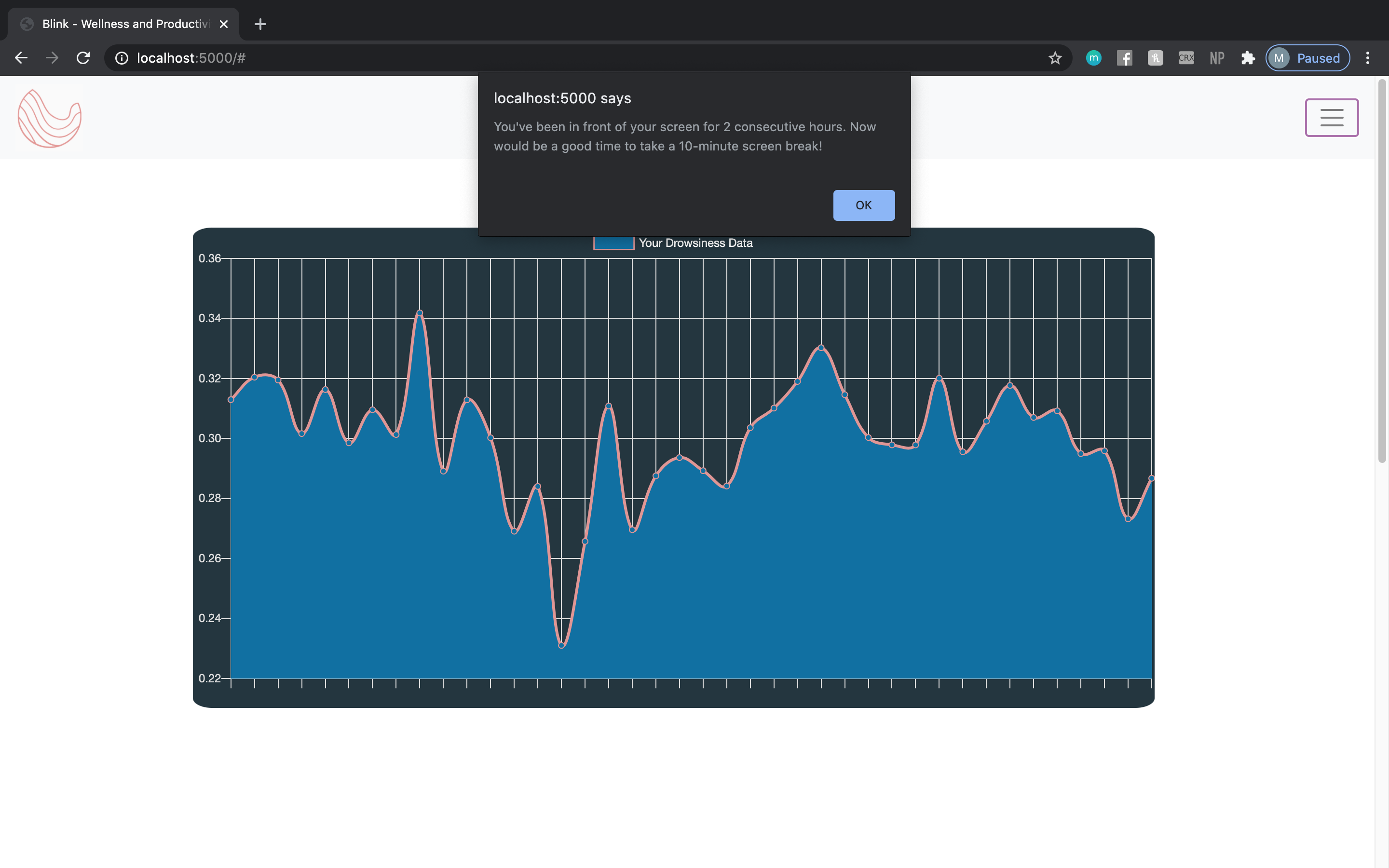
Task: Click the NP extension icon
Action: (1217, 58)
